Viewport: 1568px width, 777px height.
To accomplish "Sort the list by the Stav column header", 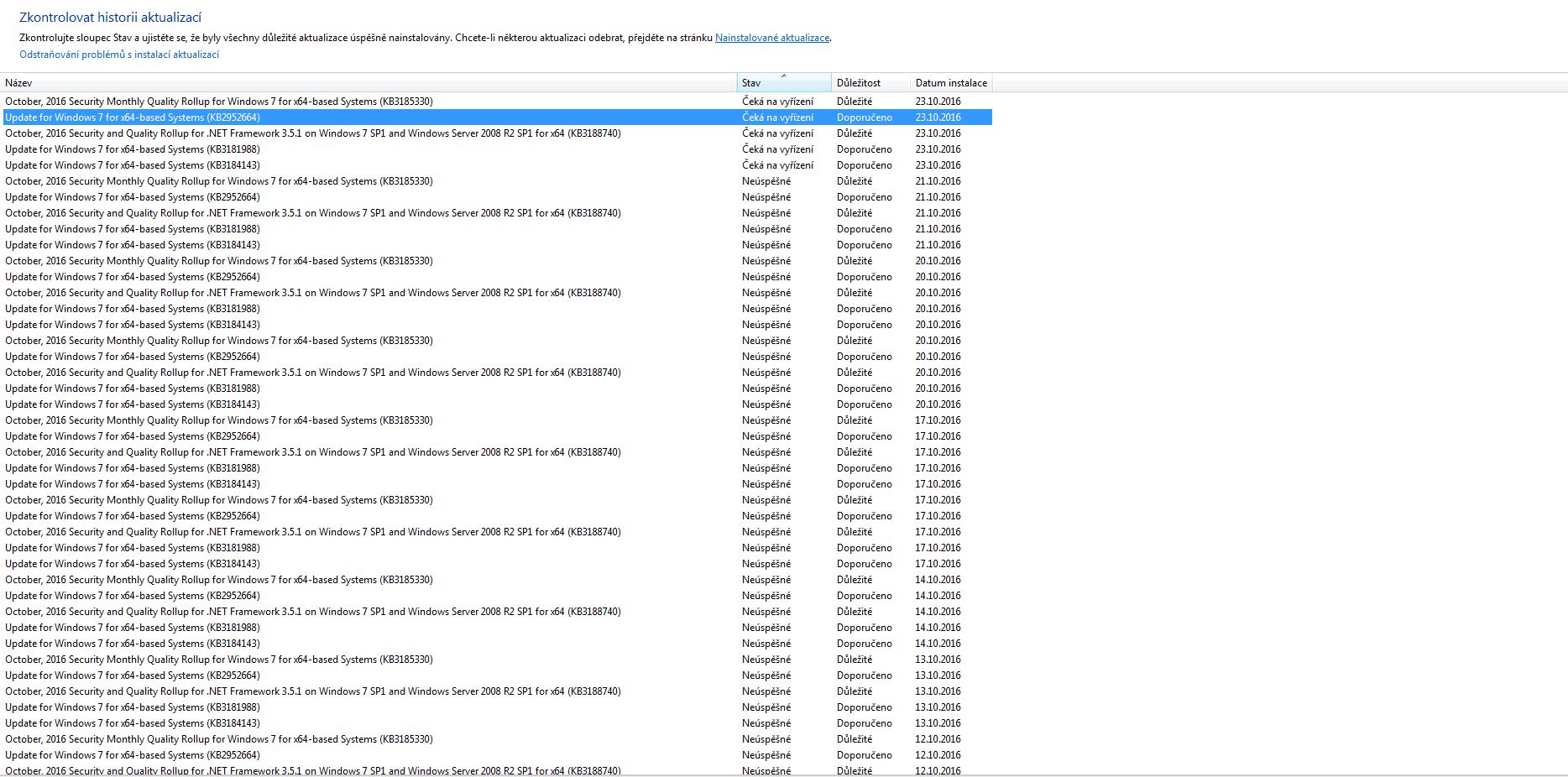I will 784,83.
